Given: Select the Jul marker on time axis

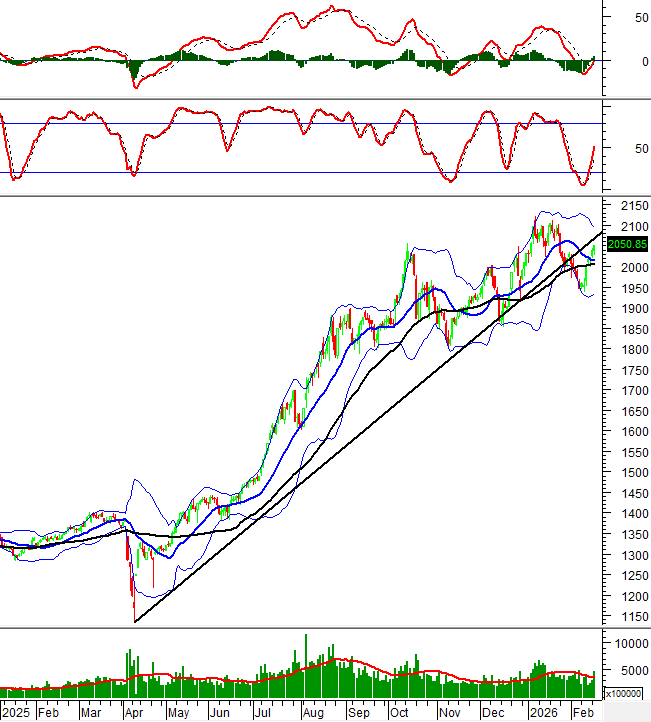Looking at the screenshot, I should point(263,714).
